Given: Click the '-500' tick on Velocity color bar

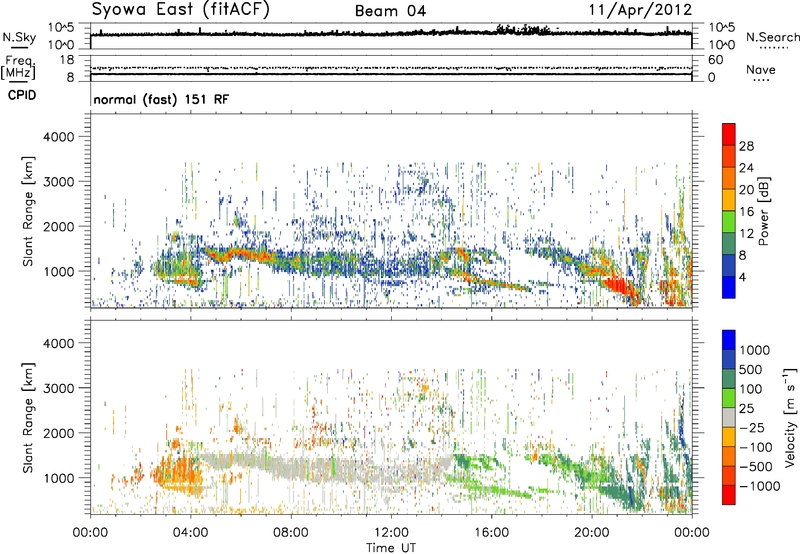Looking at the screenshot, I should [755, 467].
